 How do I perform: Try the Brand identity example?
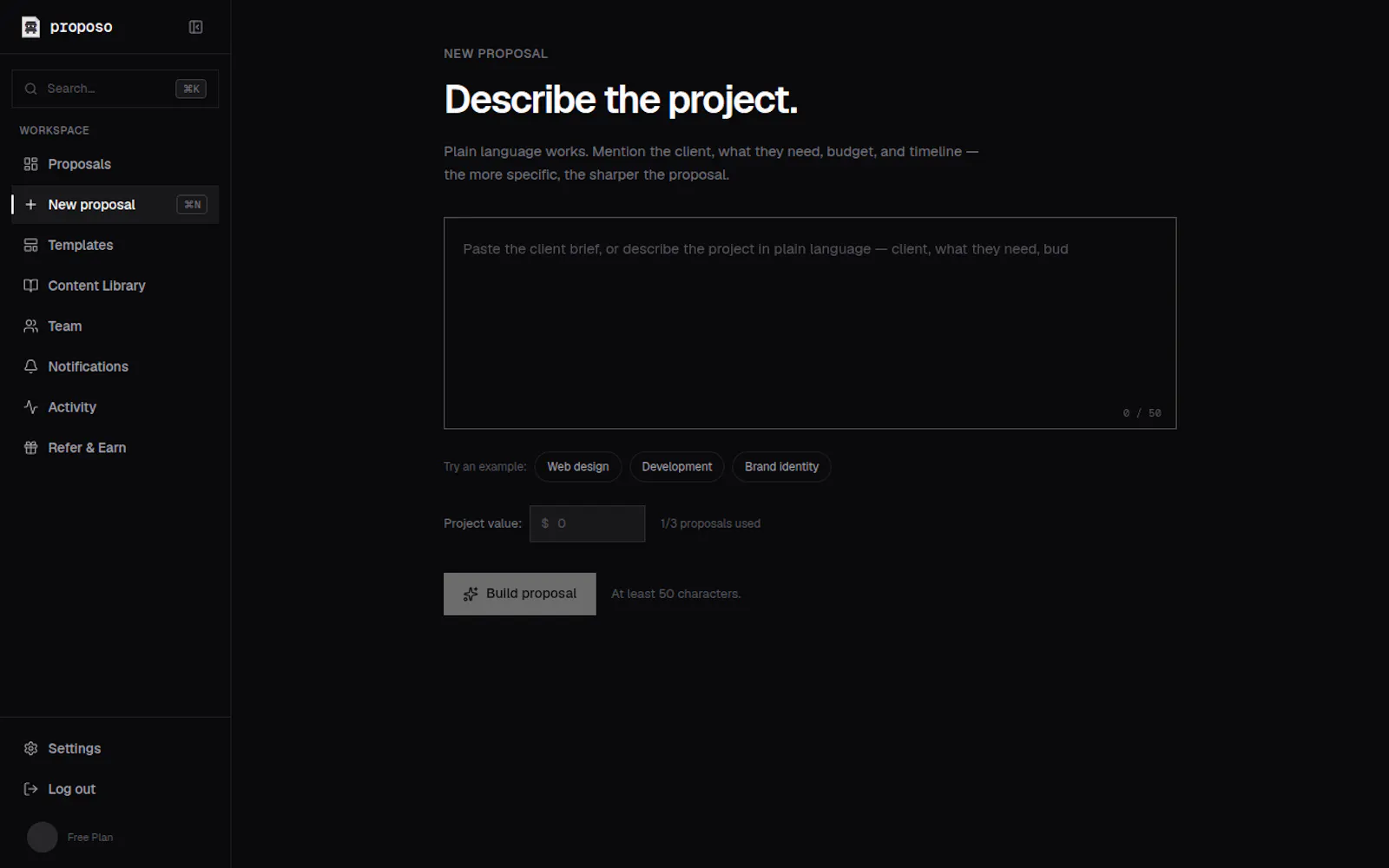click(x=781, y=467)
